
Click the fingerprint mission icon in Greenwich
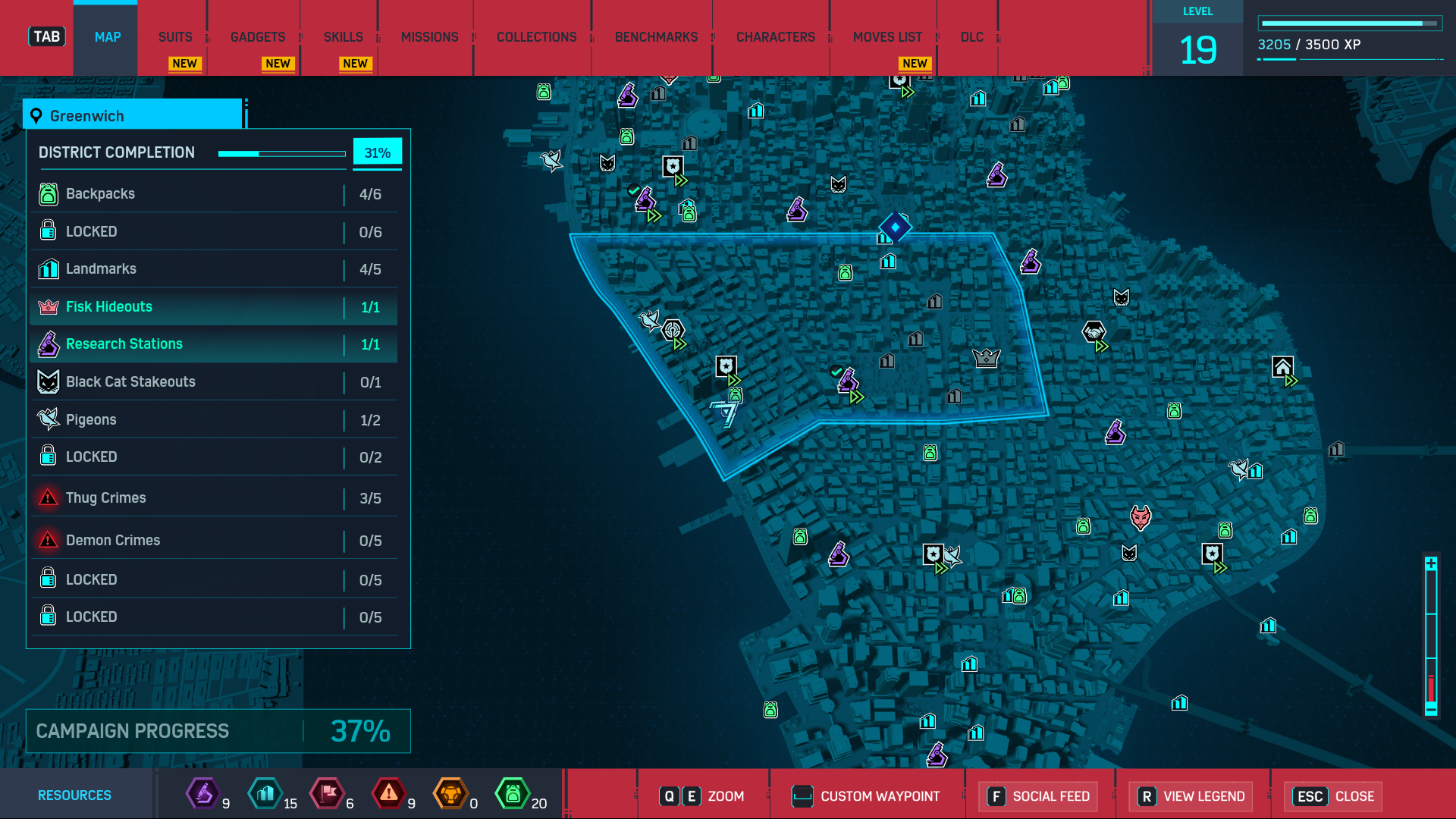coord(673,330)
